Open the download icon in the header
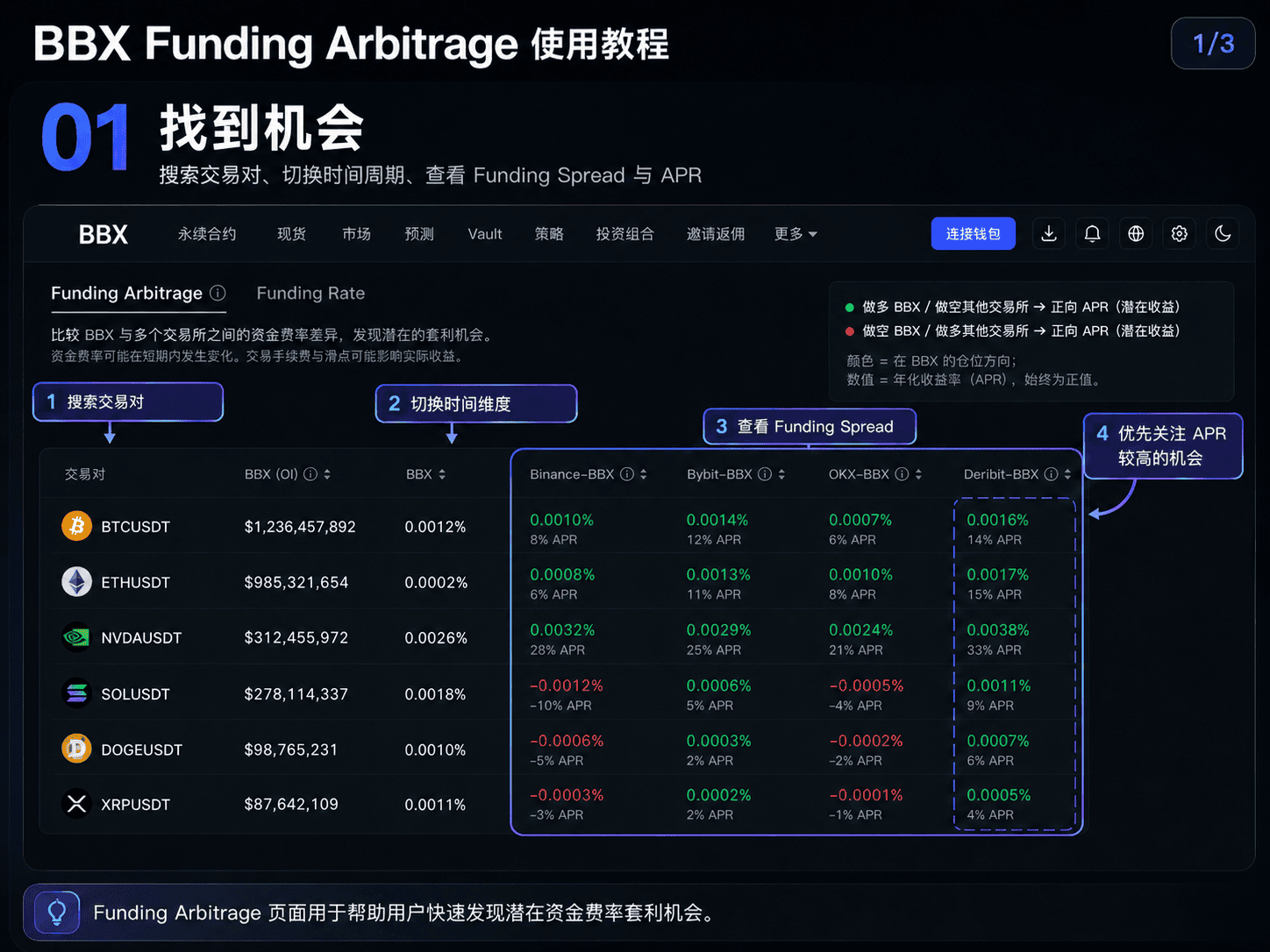Screen dimensions: 1270x952 click(x=1049, y=233)
